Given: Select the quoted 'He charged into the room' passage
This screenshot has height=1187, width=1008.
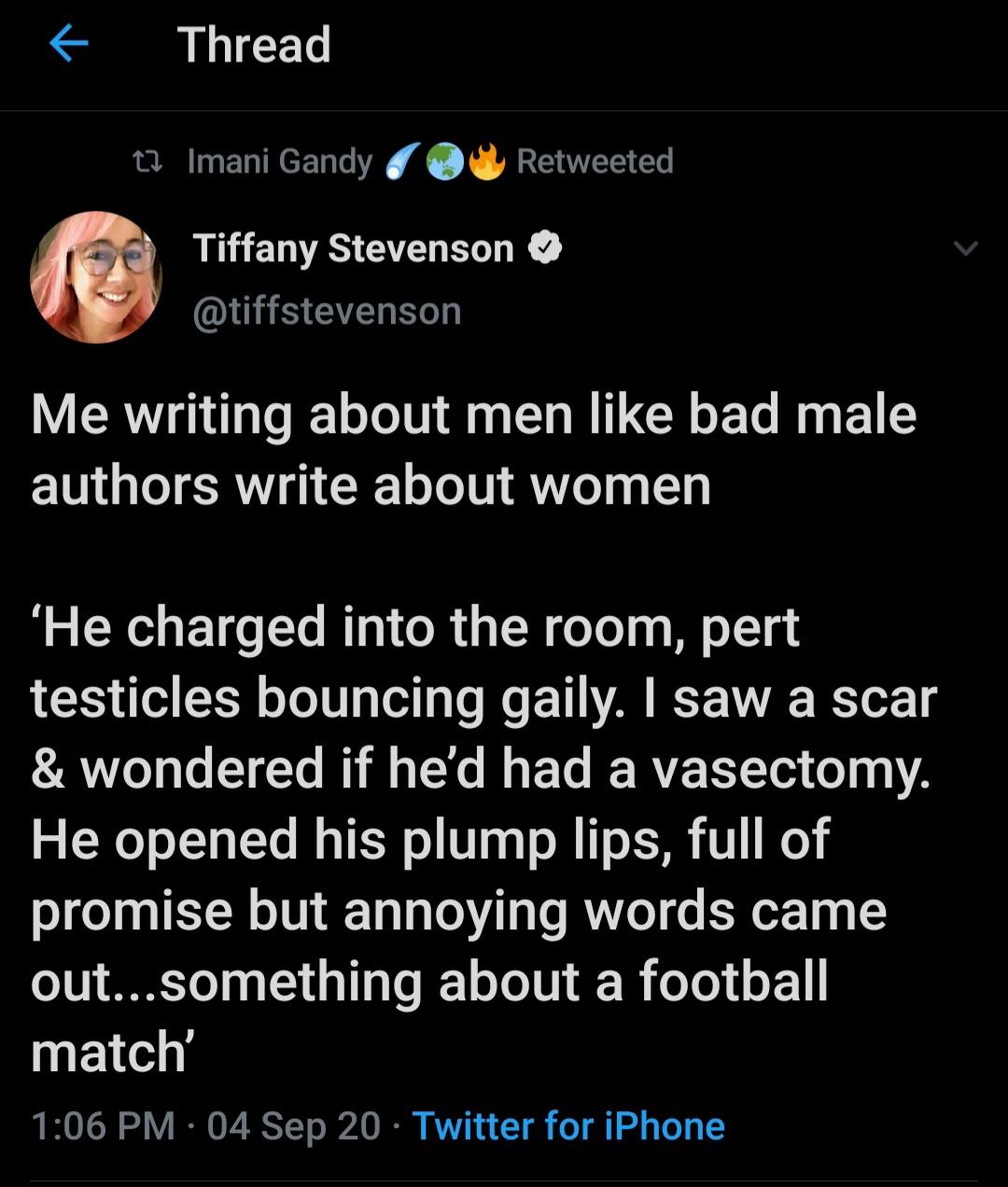Looking at the screenshot, I should (x=483, y=840).
